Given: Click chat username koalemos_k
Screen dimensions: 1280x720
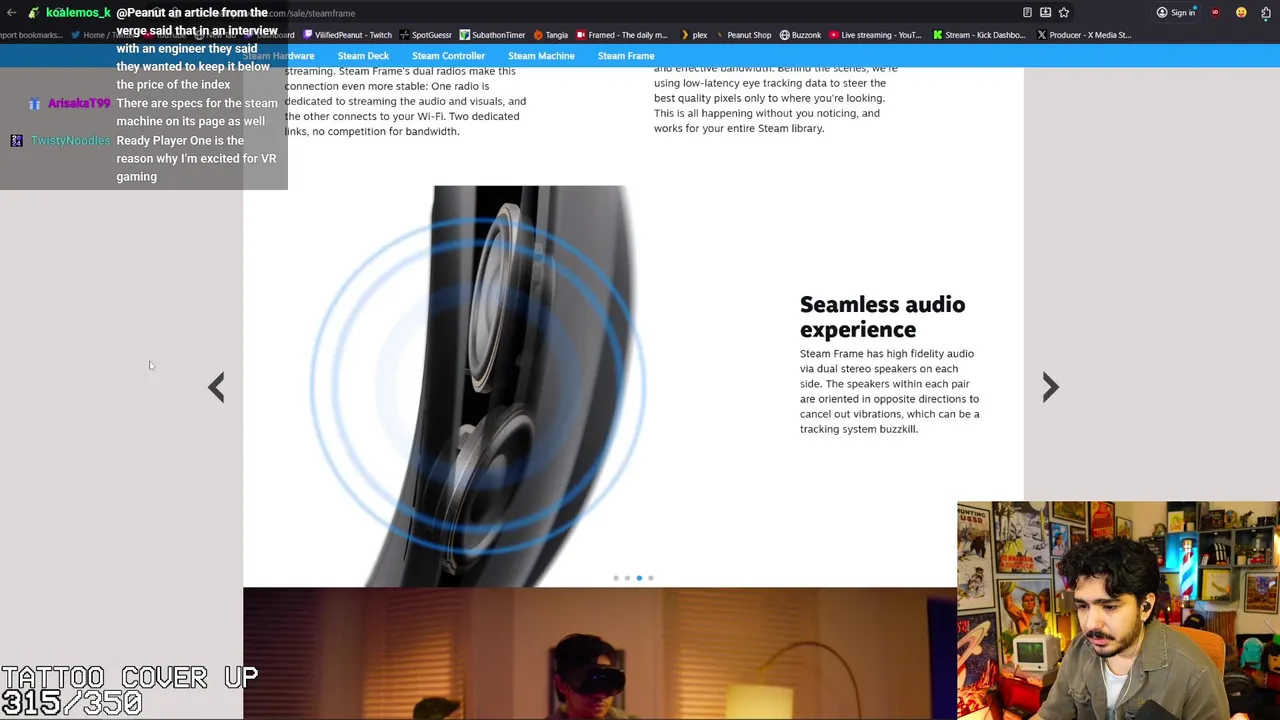Looking at the screenshot, I should 78,13.
